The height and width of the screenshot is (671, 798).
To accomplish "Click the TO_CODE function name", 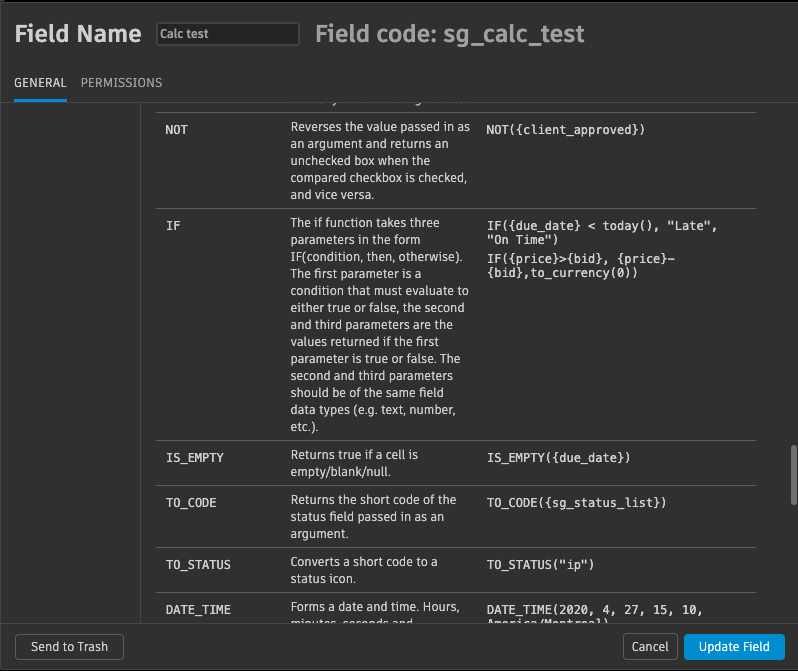I will click(191, 503).
